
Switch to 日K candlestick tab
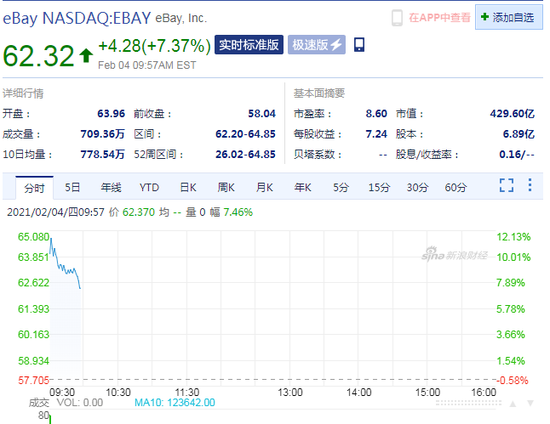click(188, 187)
